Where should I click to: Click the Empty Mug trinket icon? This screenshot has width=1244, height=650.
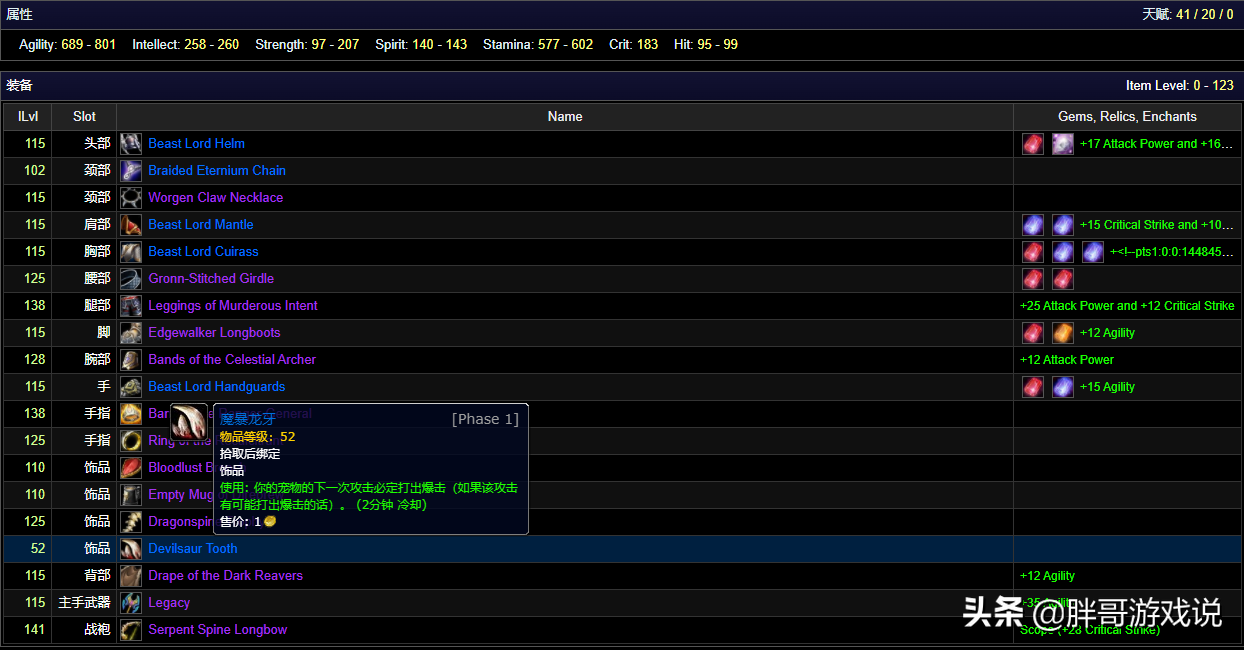click(x=131, y=495)
